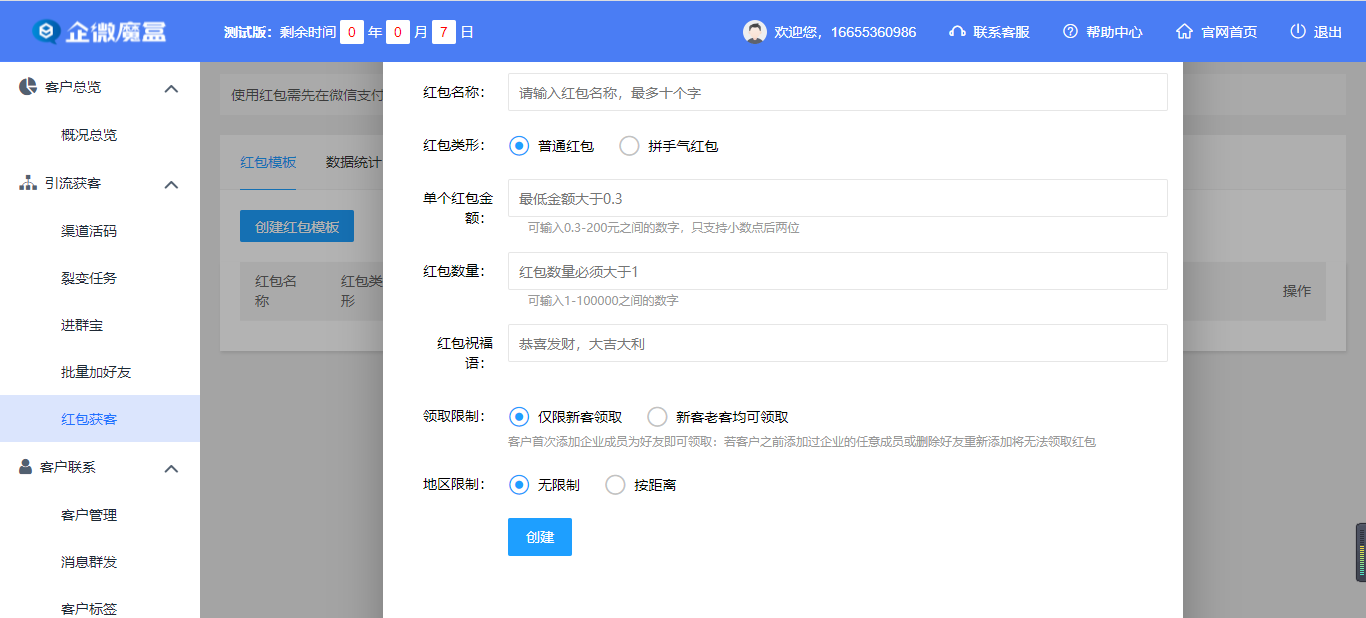Viewport: 1366px width, 618px height.
Task: Click the 客户联系 person icon
Action: click(26, 467)
